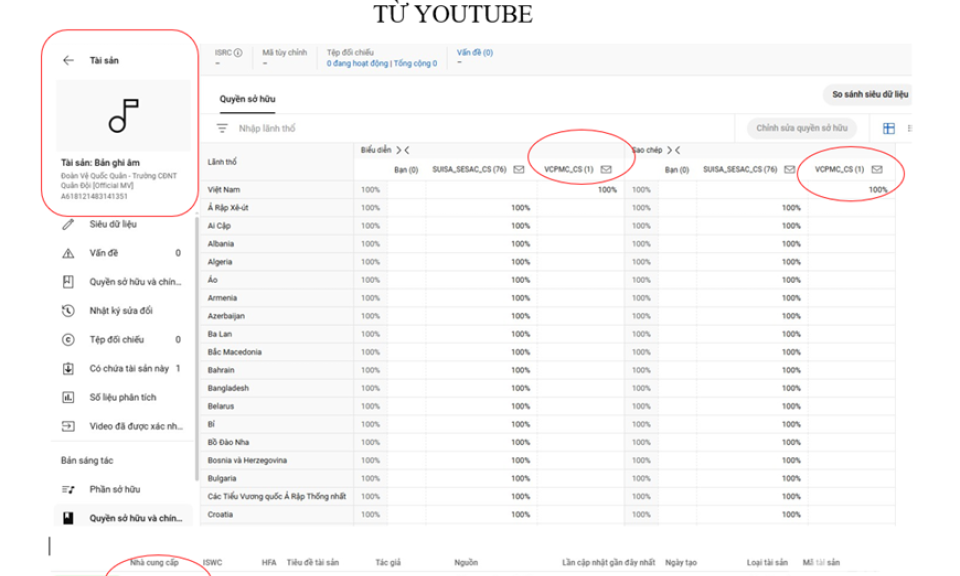Click the Loại tài sản column header
Viewport: 960px width, 576px height.
click(x=767, y=563)
